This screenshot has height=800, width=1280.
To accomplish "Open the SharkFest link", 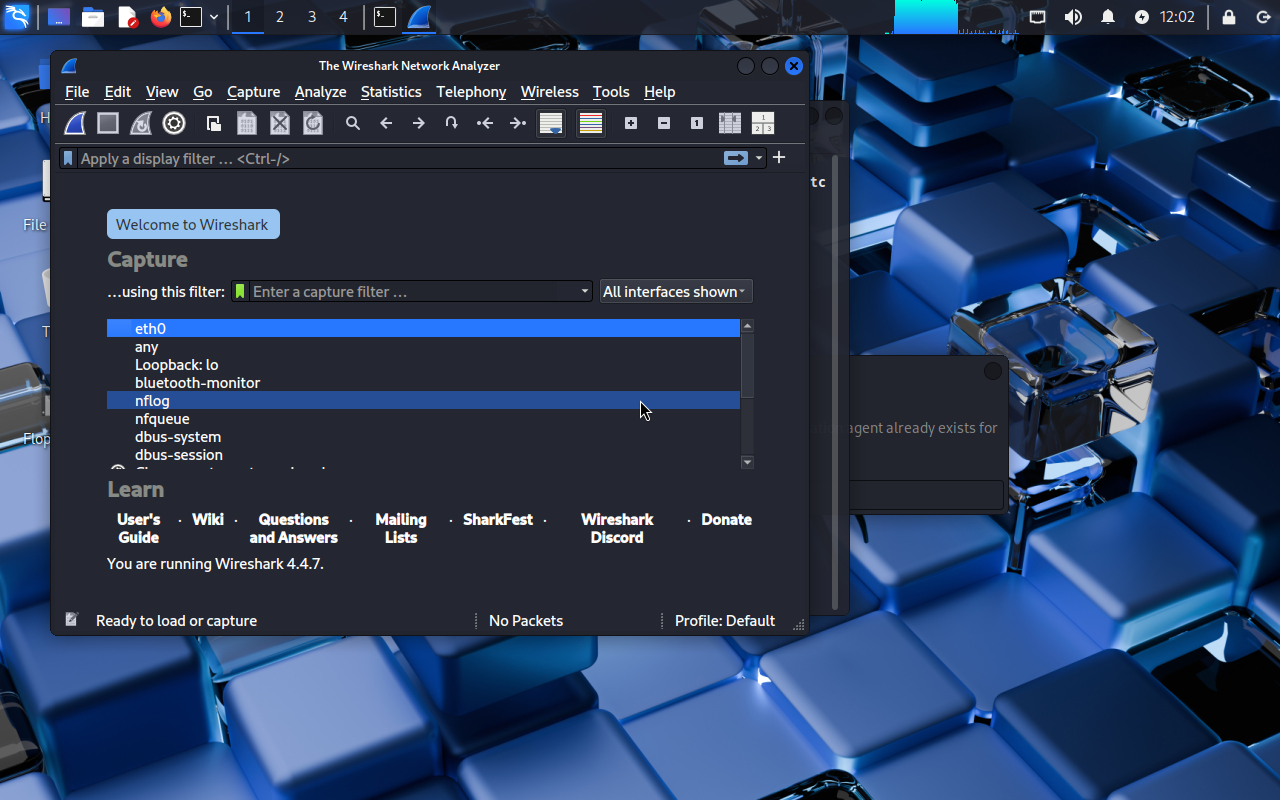I will click(x=498, y=519).
